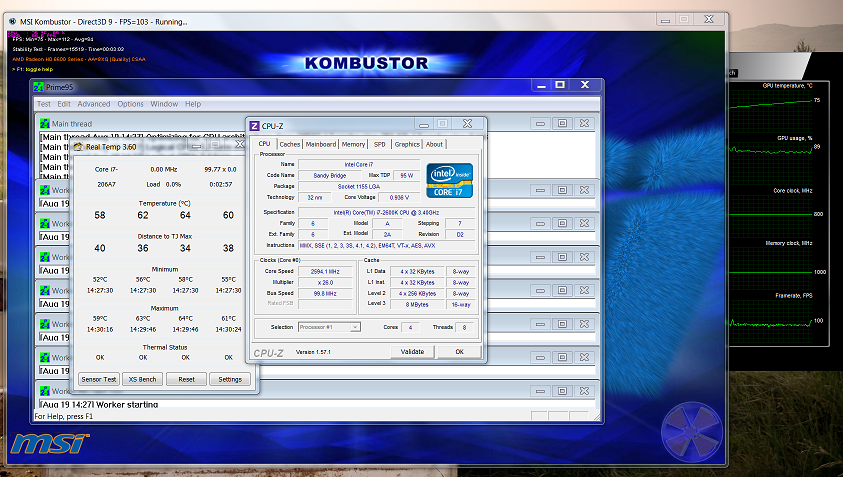
Task: Click the MSI Kombustor title bar icon
Action: [x=12, y=22]
